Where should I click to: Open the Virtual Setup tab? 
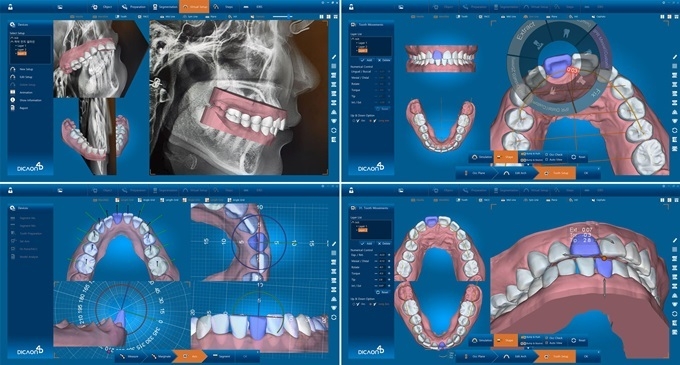195,7
